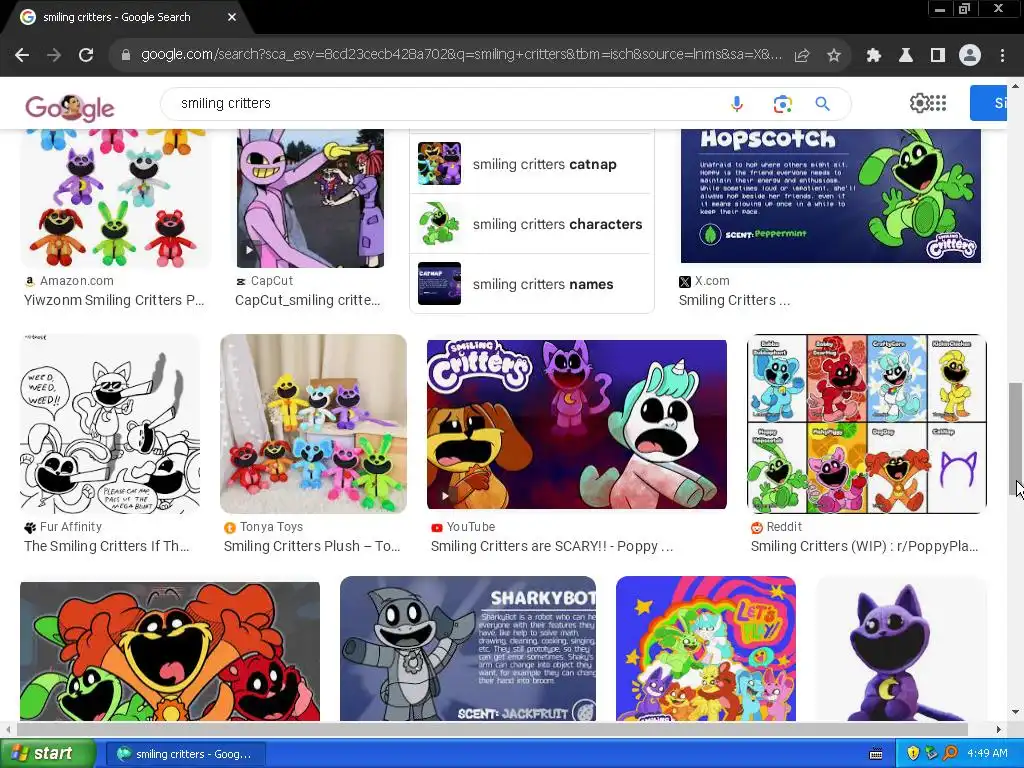The image size is (1024, 768).
Task: Open the Fur Affinity comic image
Action: pyautogui.click(x=110, y=424)
